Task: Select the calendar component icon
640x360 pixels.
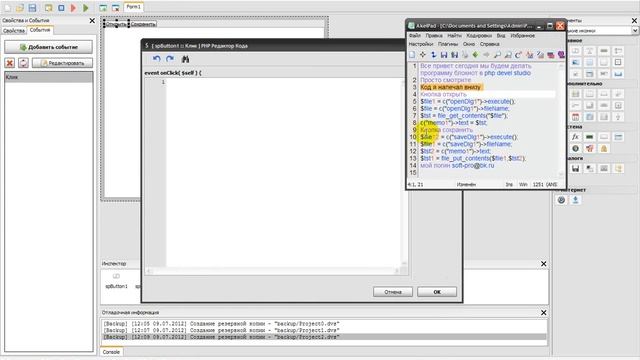Action: [x=575, y=117]
